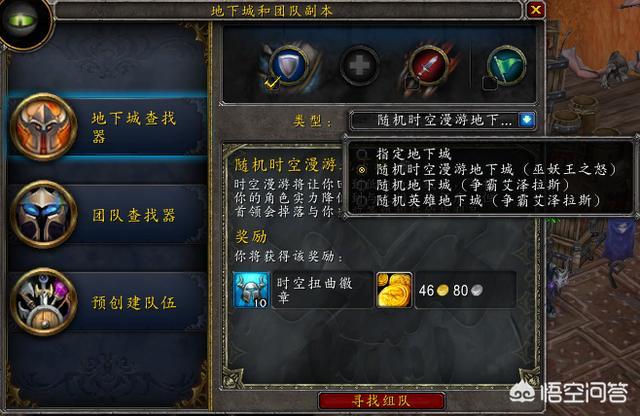Uncheck the Tank role checkbox

pos(271,83)
